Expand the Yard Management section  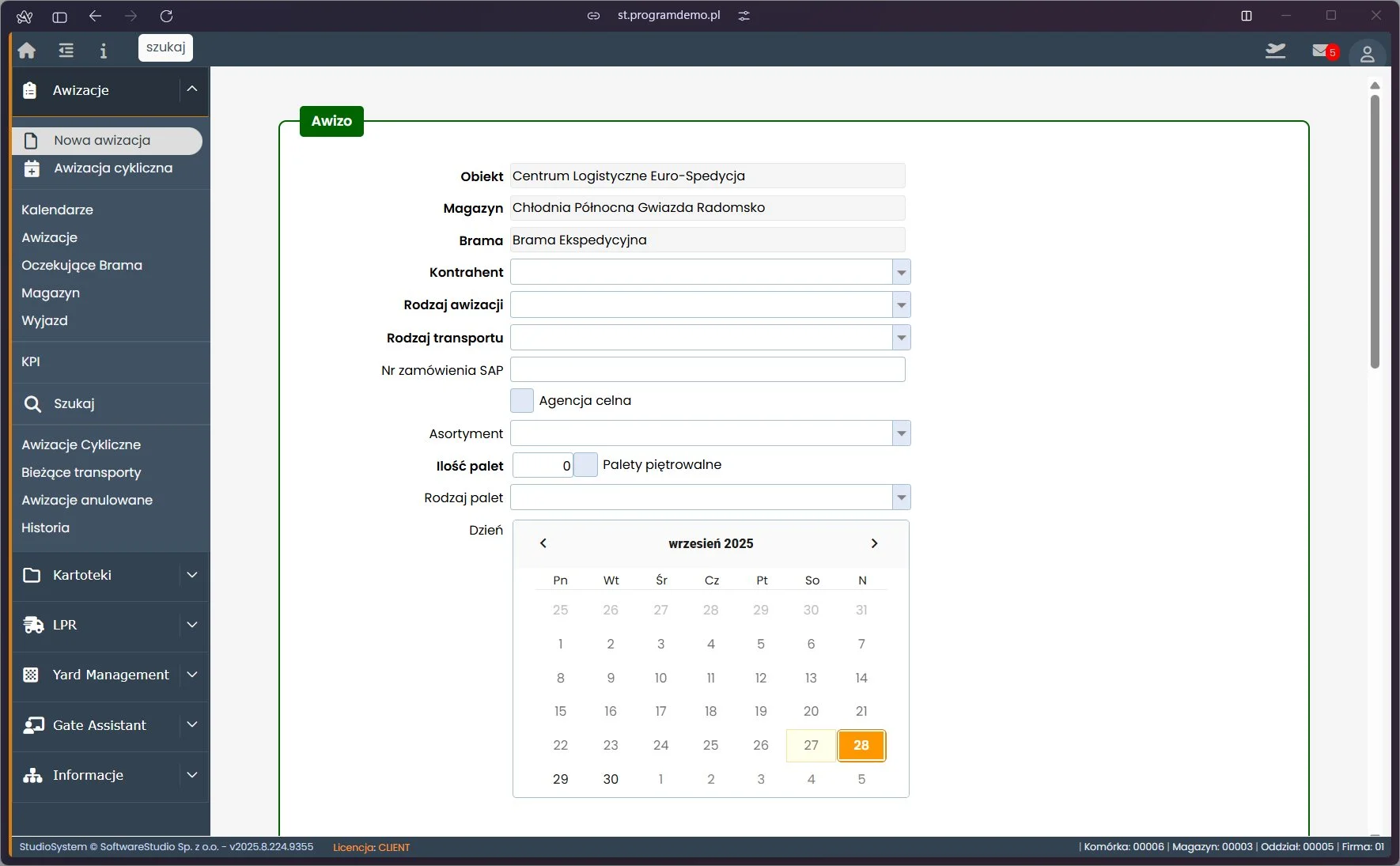(191, 675)
